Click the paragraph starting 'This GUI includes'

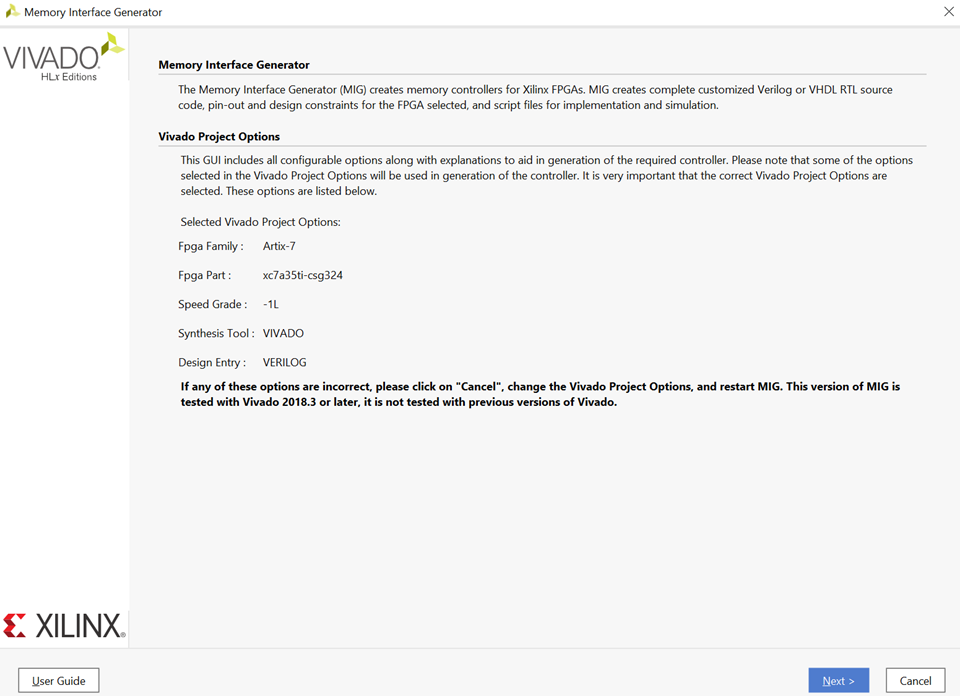pyautogui.click(x=546, y=176)
